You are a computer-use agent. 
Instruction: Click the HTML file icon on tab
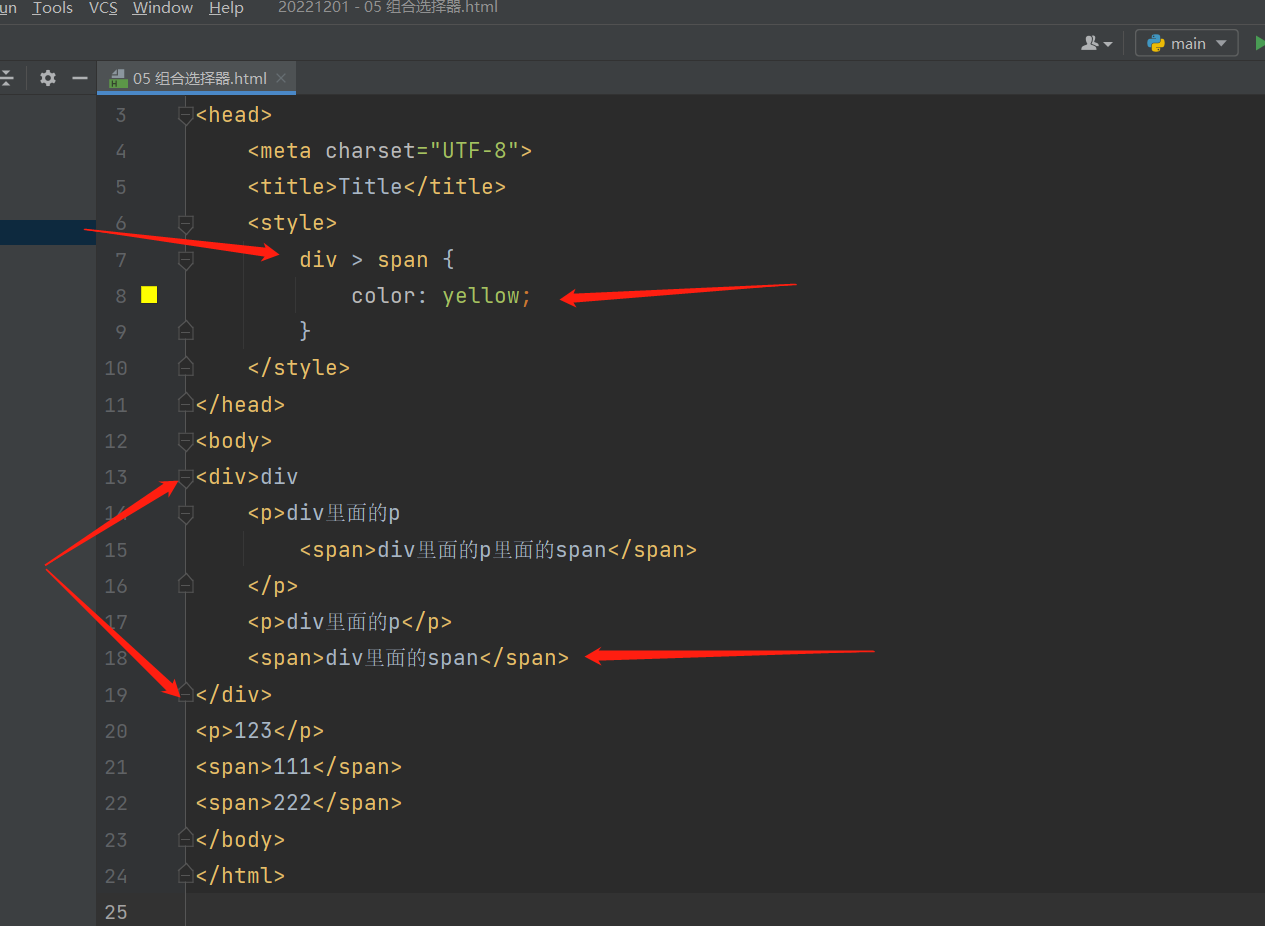118,78
